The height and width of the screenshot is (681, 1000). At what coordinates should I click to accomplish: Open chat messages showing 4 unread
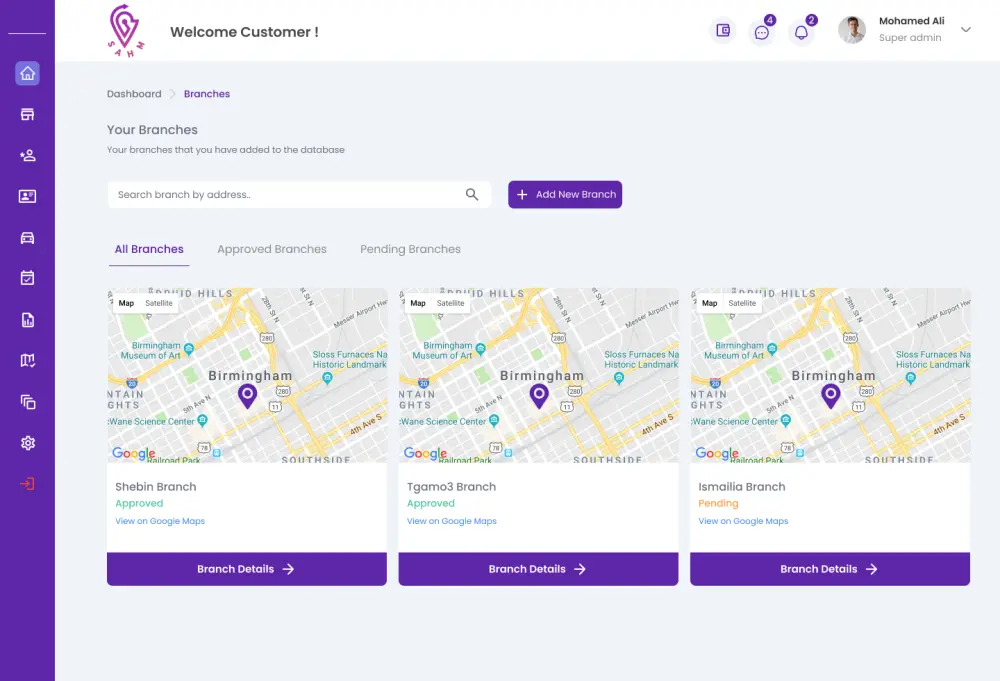[x=762, y=31]
